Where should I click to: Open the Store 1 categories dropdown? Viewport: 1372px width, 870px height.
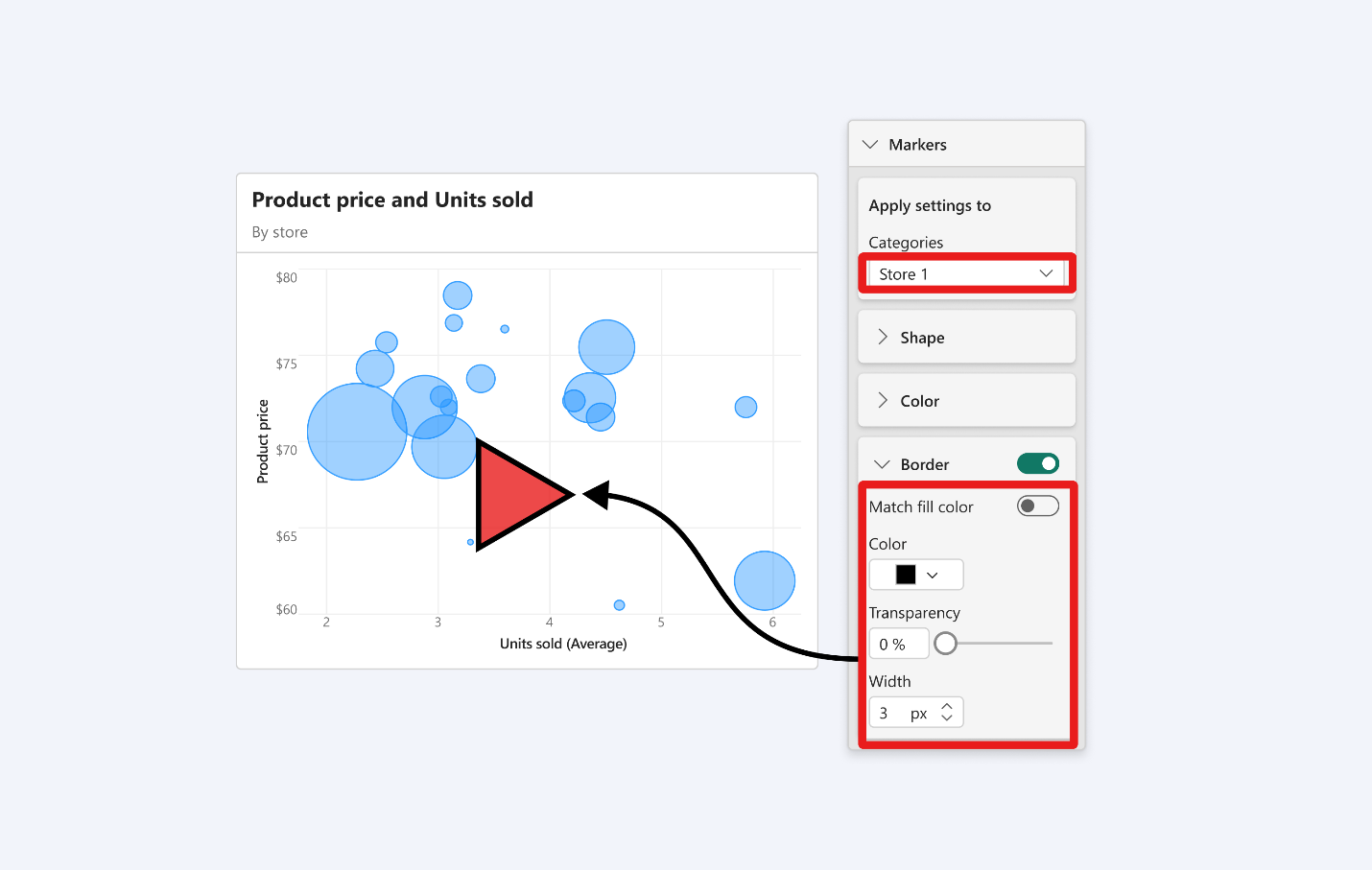(965, 274)
